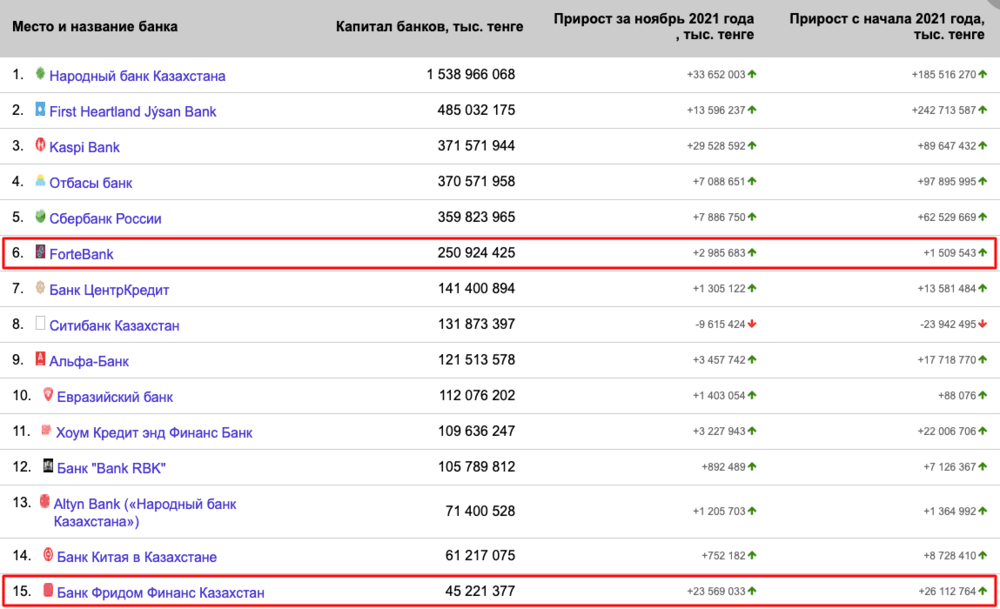
Task: Open the Евразийский банк link
Action: point(115,397)
